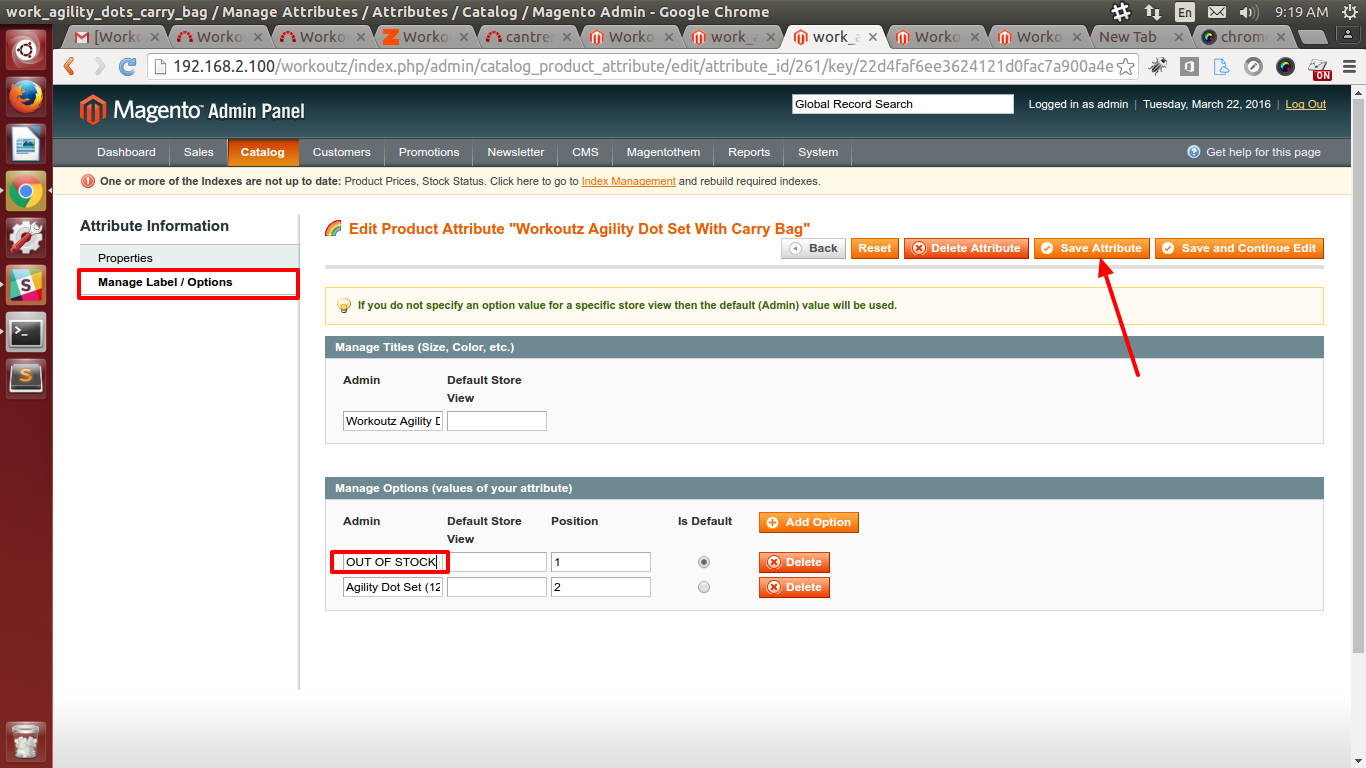Focus the Global Record Search field
Screen dimensions: 1366x768
tap(903, 104)
